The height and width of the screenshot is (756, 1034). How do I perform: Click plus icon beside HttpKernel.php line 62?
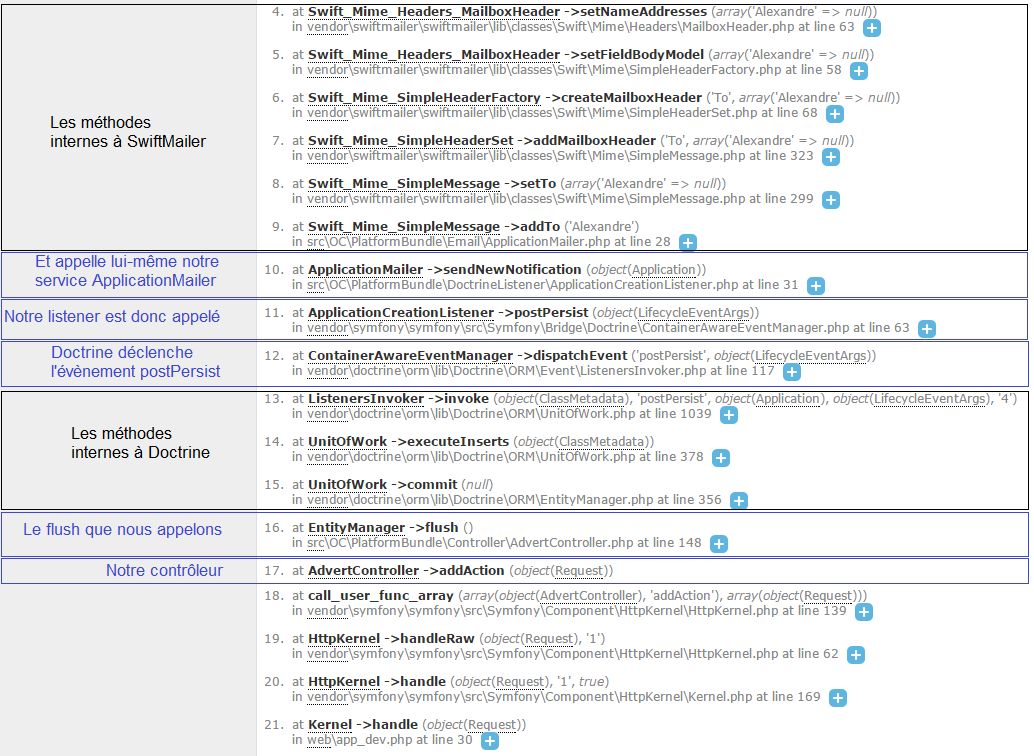(856, 654)
